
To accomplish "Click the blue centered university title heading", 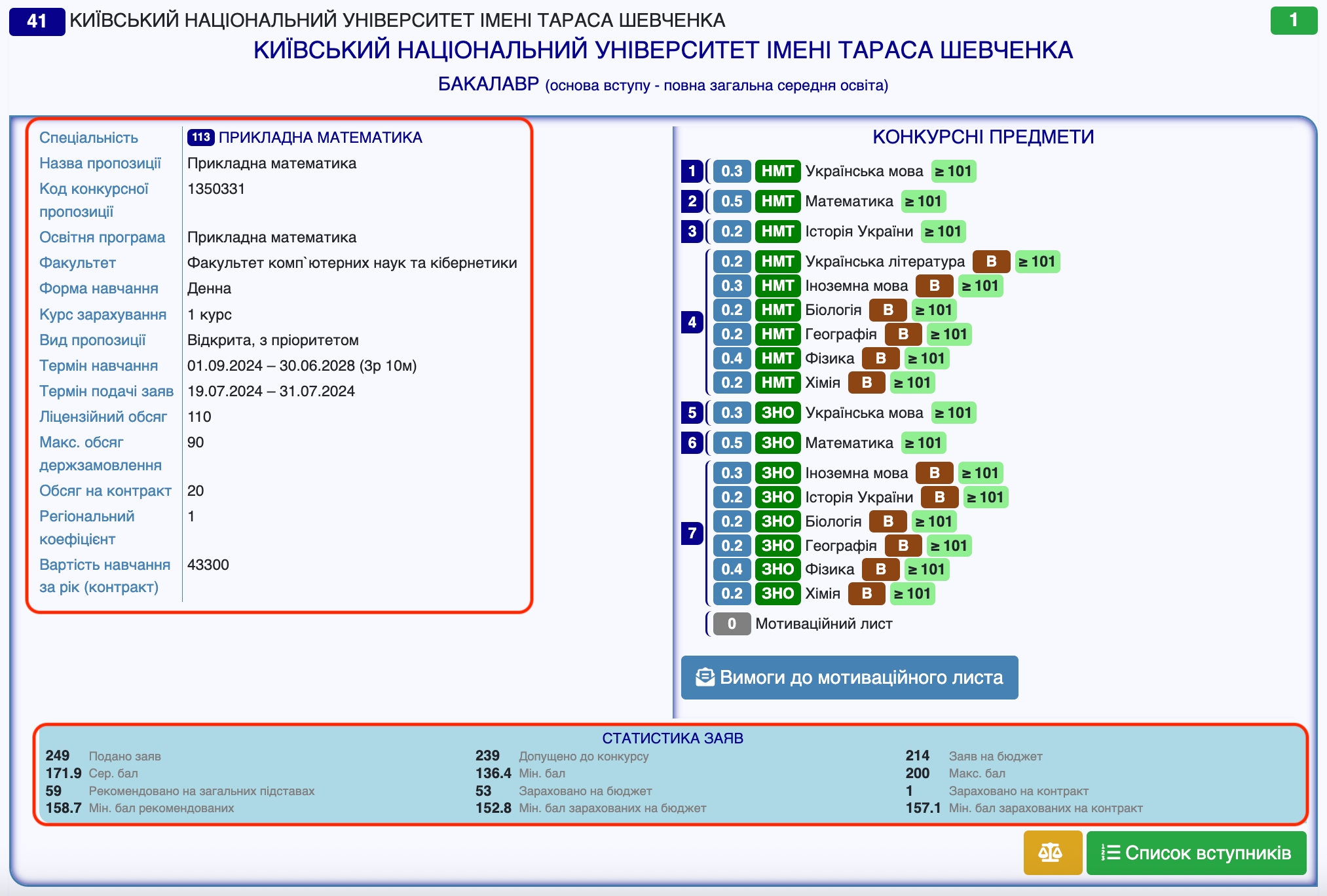I will (x=663, y=50).
